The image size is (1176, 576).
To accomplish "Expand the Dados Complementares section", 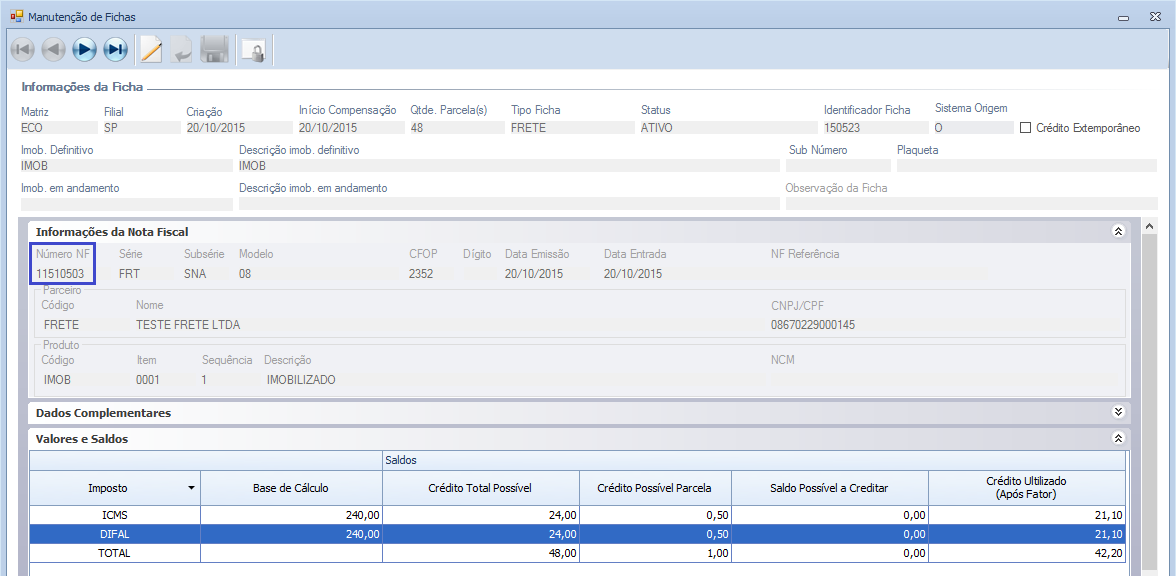I will (1118, 412).
